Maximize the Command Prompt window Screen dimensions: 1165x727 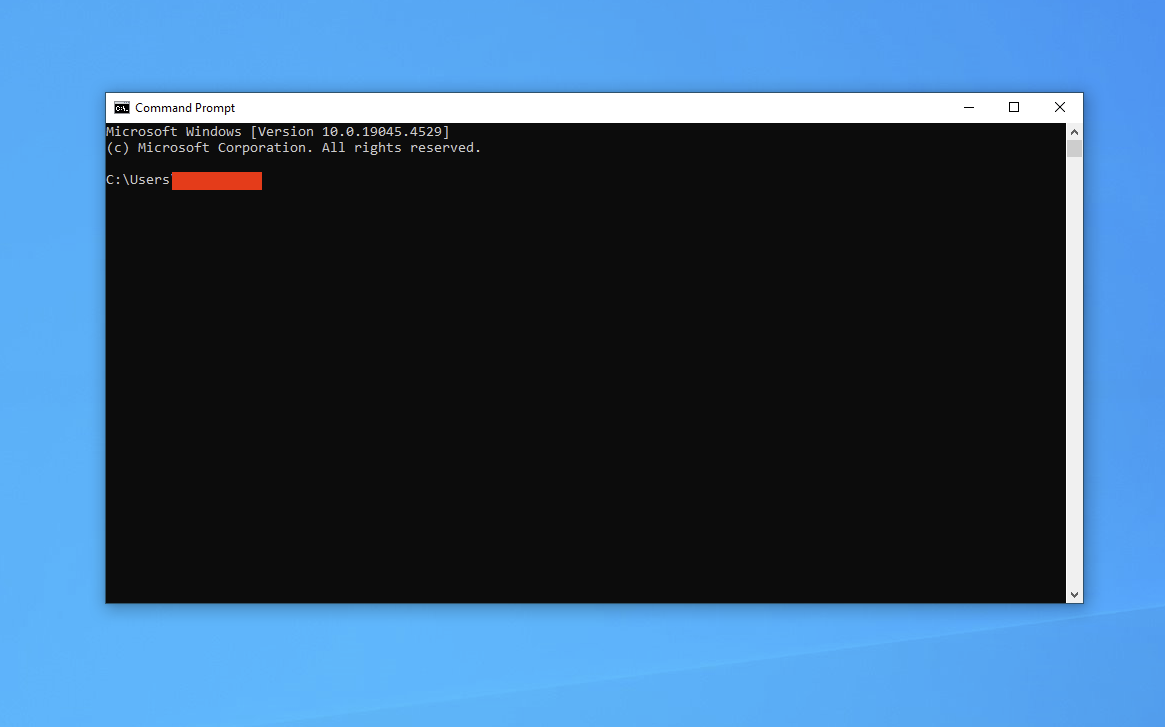pos(1013,108)
